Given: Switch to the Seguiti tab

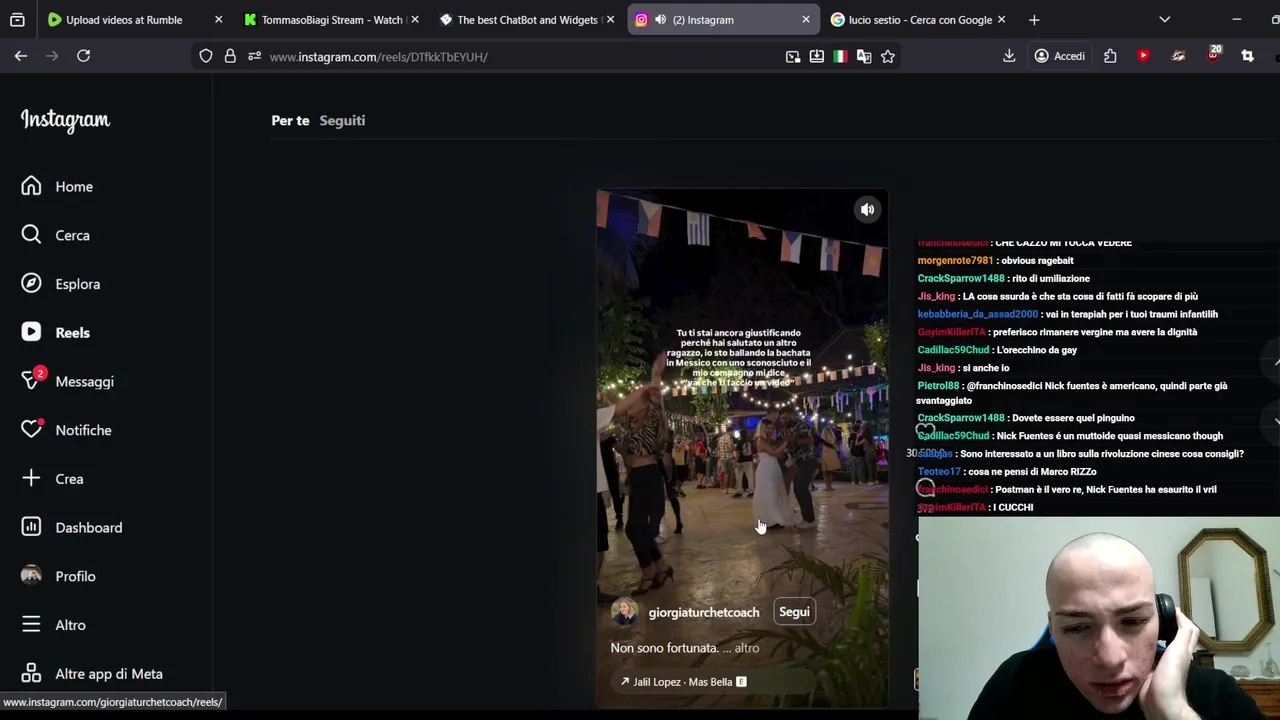Looking at the screenshot, I should pos(342,120).
